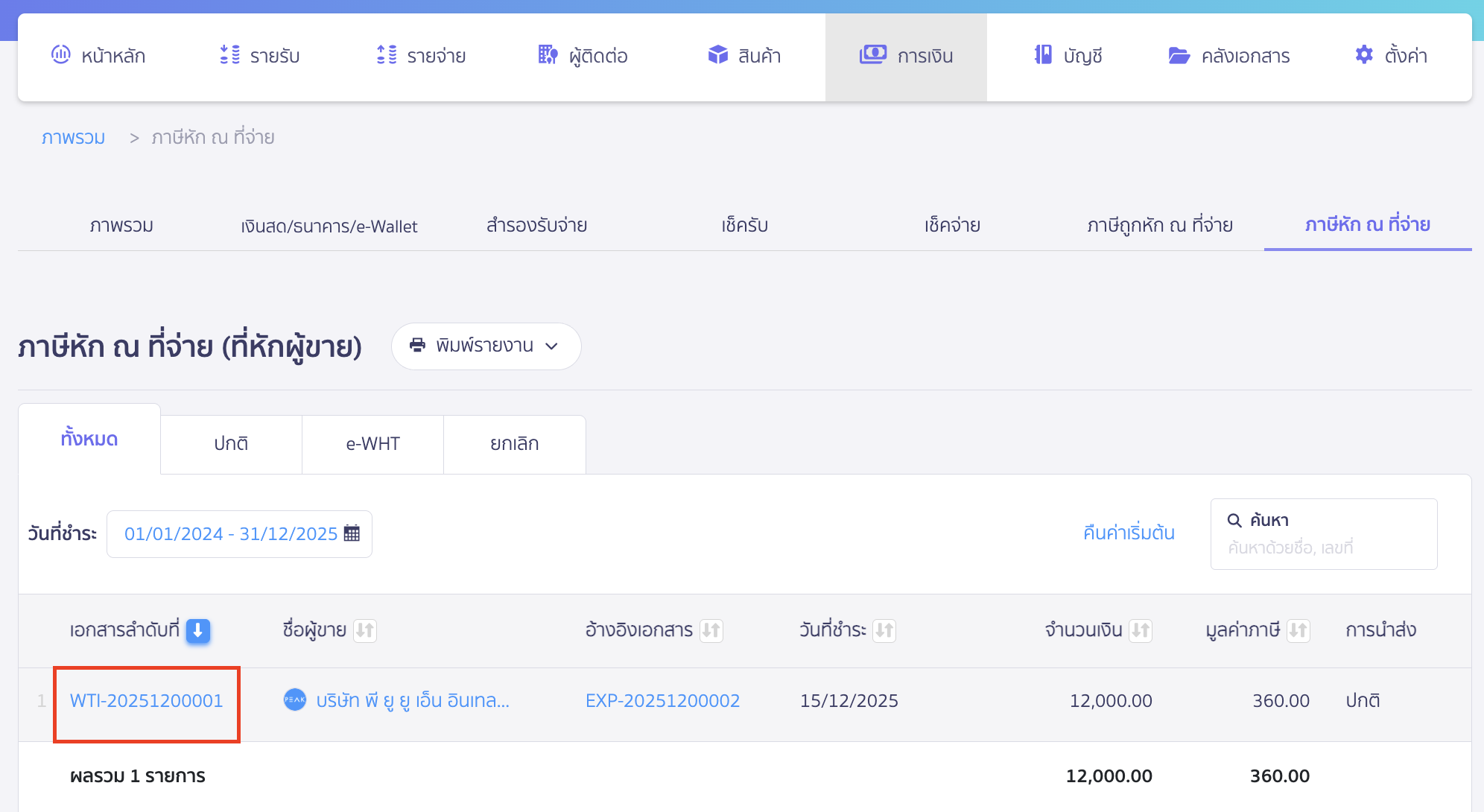The width and height of the screenshot is (1484, 812).
Task: Sort by เอกสารลำดับที่ using blue arrow
Action: [198, 630]
